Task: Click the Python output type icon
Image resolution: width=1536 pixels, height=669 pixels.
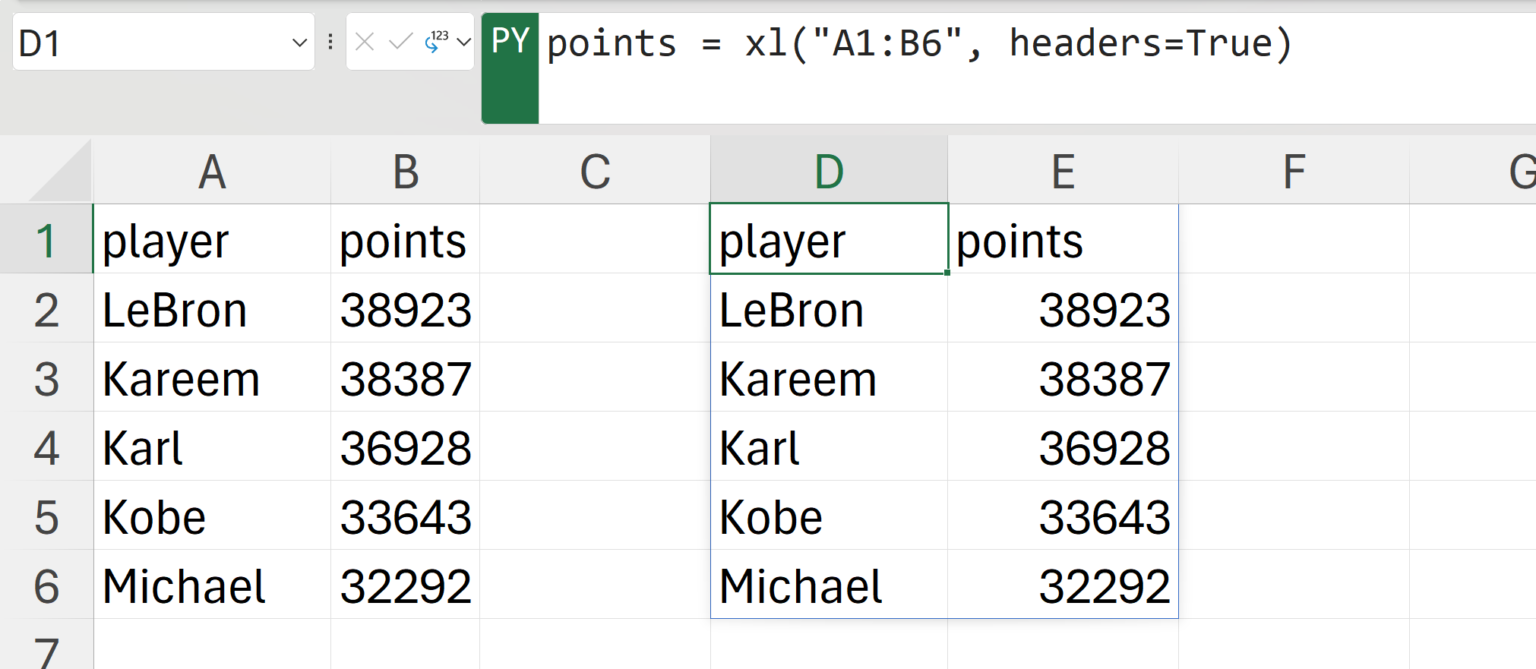Action: (x=436, y=42)
